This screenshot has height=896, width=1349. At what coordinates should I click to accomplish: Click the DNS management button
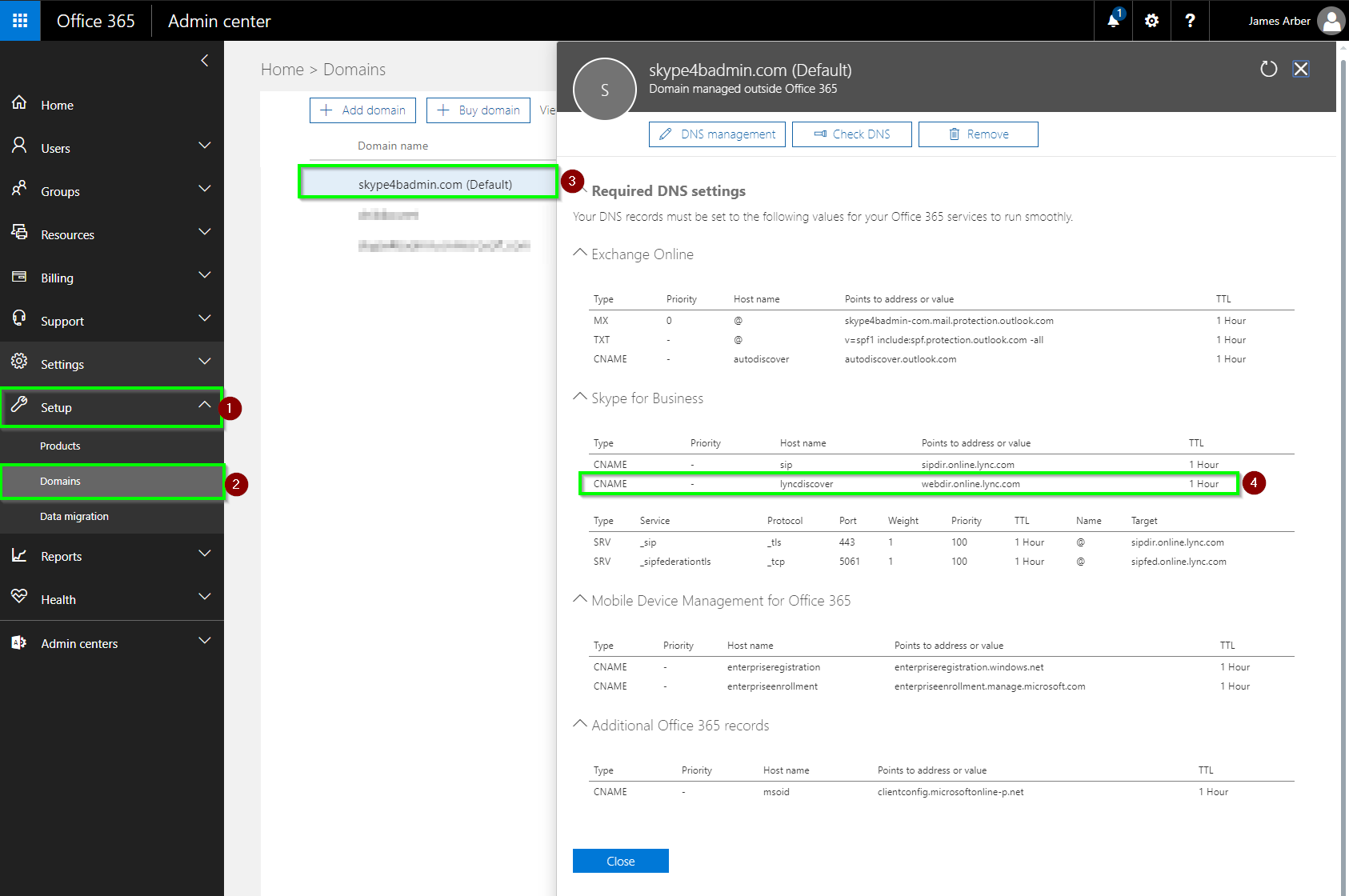[717, 134]
